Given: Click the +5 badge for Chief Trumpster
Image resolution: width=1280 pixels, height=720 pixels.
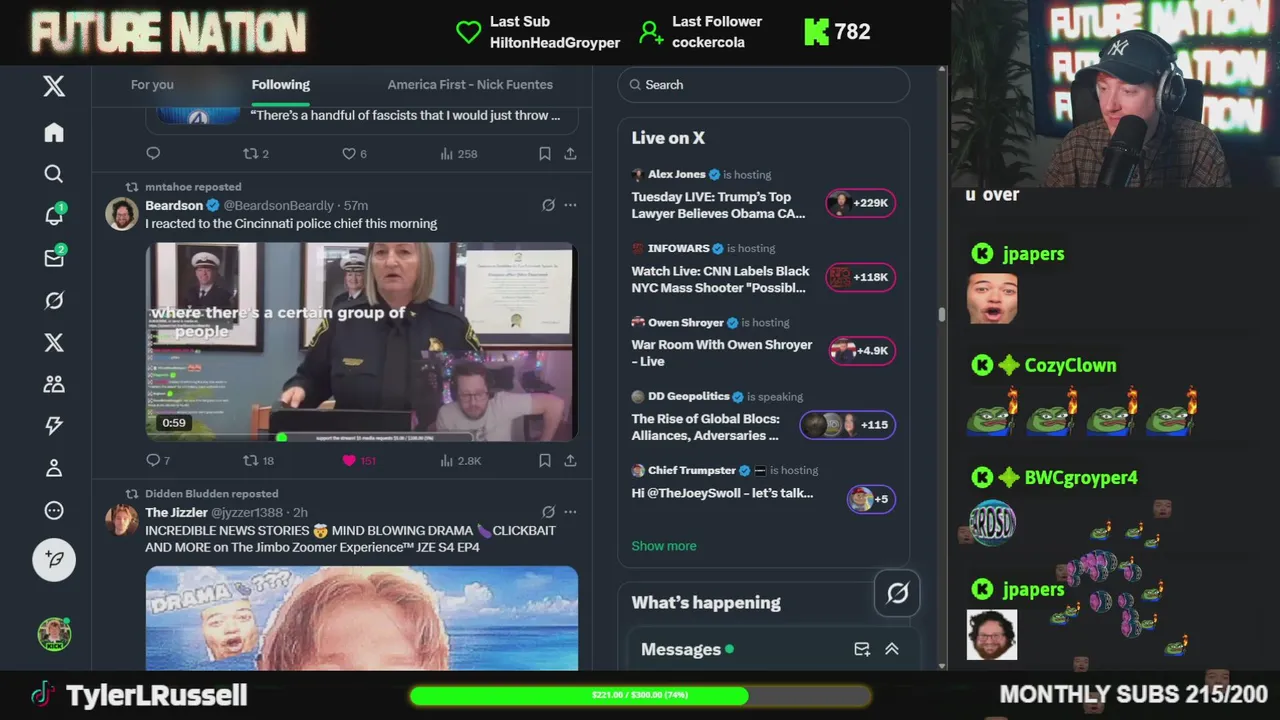Looking at the screenshot, I should tap(871, 499).
